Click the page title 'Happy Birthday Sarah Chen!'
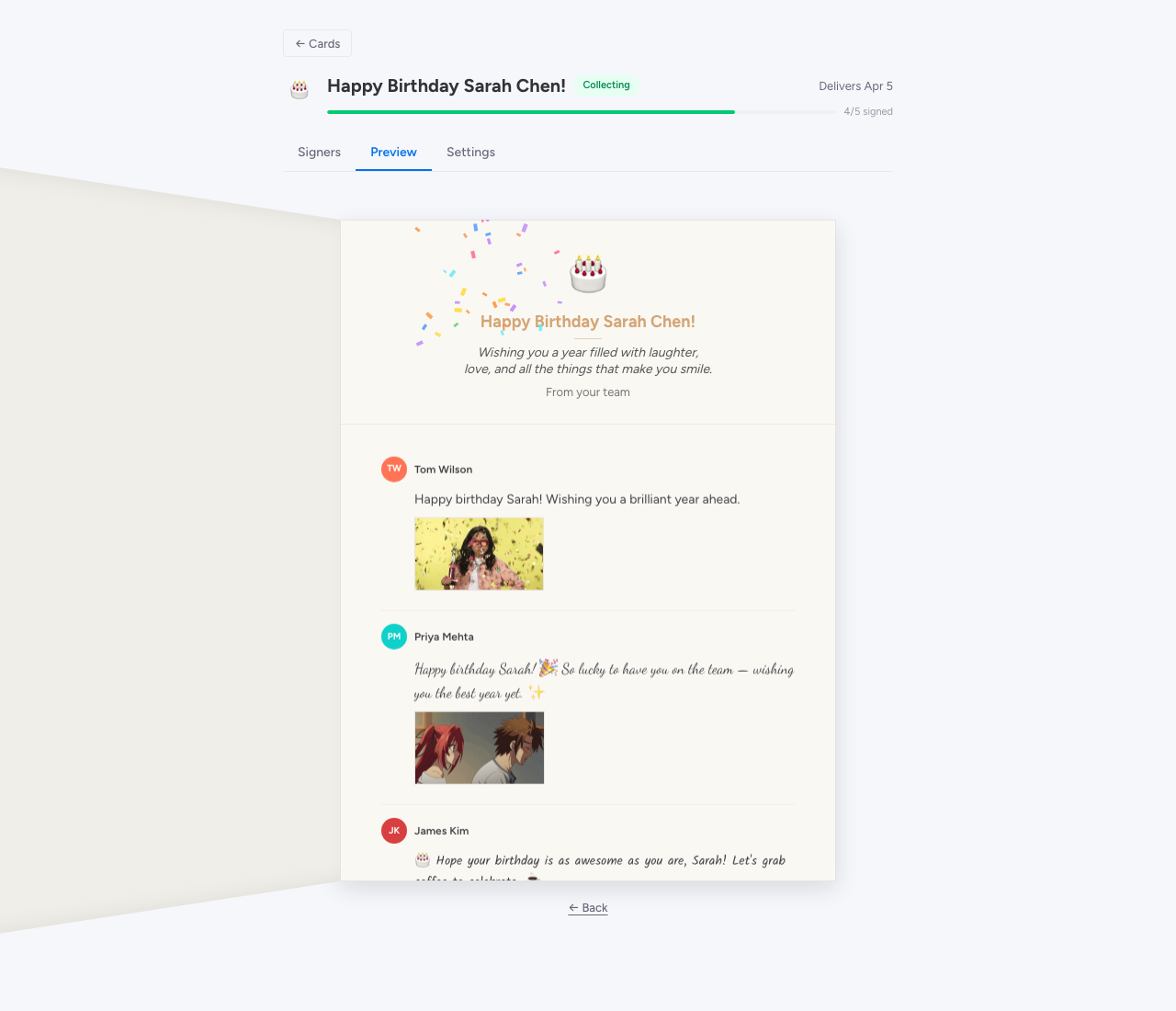This screenshot has width=1176, height=1011. click(x=447, y=85)
